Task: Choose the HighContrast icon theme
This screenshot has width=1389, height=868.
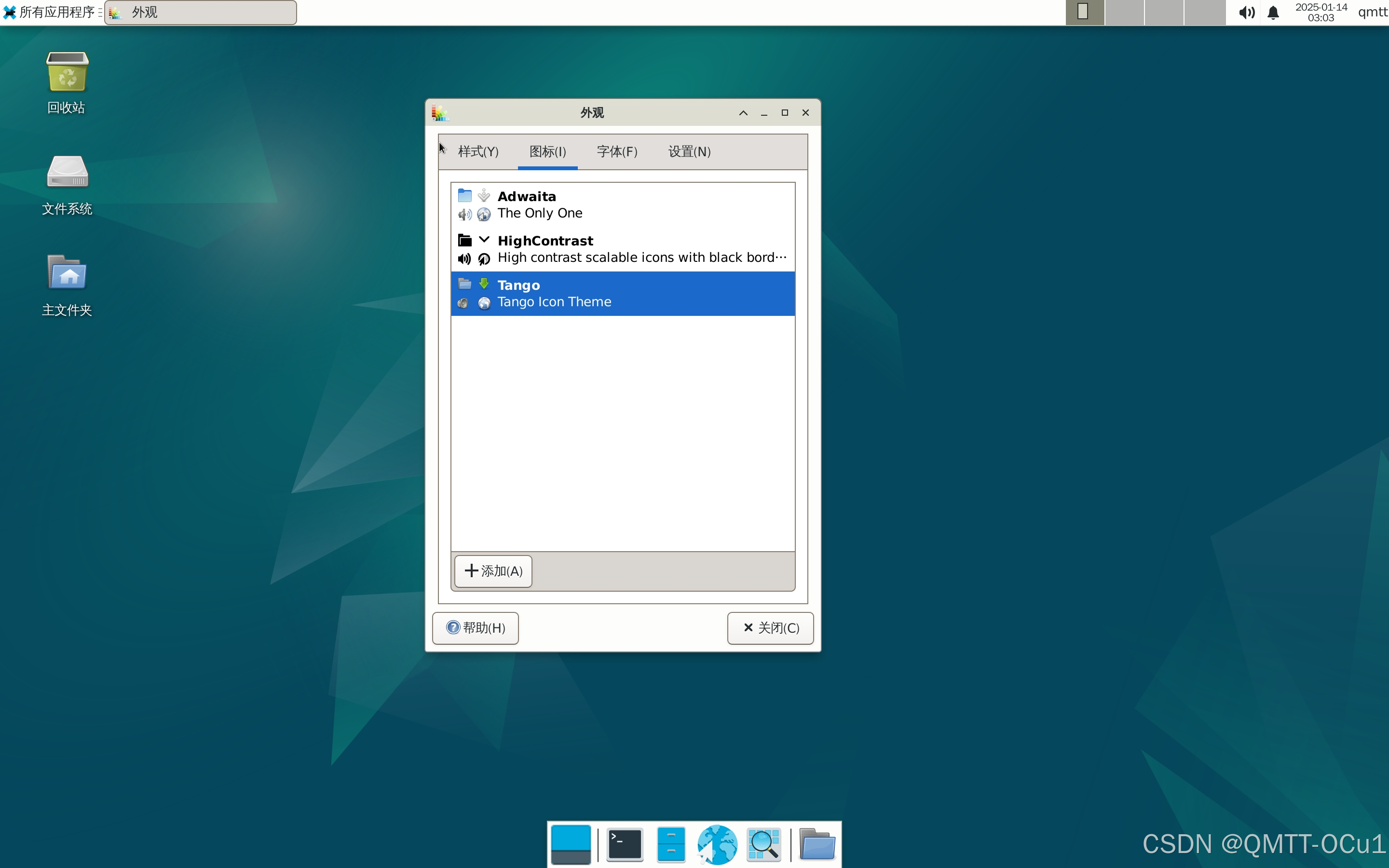Action: coord(622,249)
